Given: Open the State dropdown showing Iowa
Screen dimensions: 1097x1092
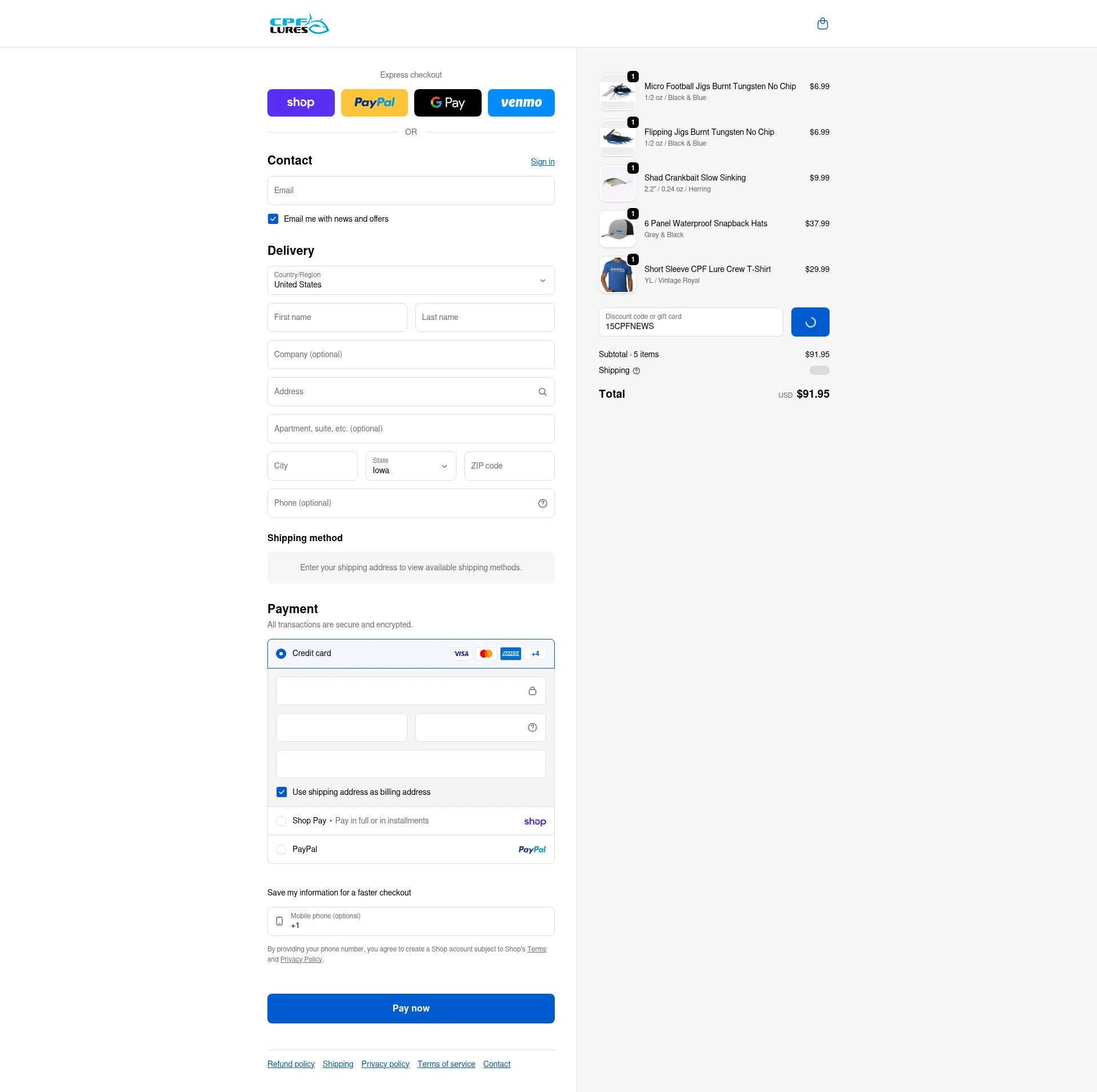Looking at the screenshot, I should coord(411,466).
